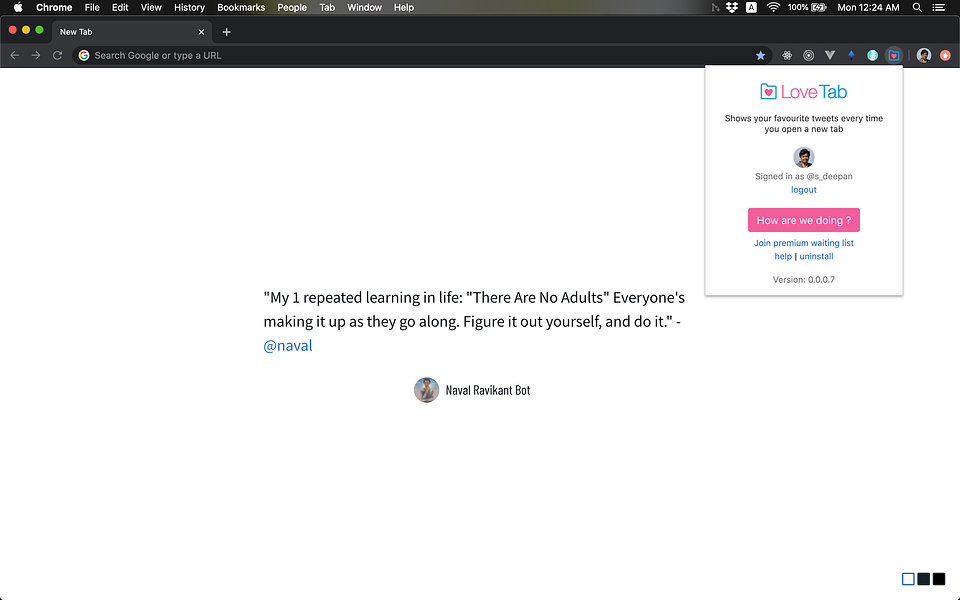Open the React DevTools extension icon
Image resolution: width=960 pixels, height=600 pixels.
(787, 56)
